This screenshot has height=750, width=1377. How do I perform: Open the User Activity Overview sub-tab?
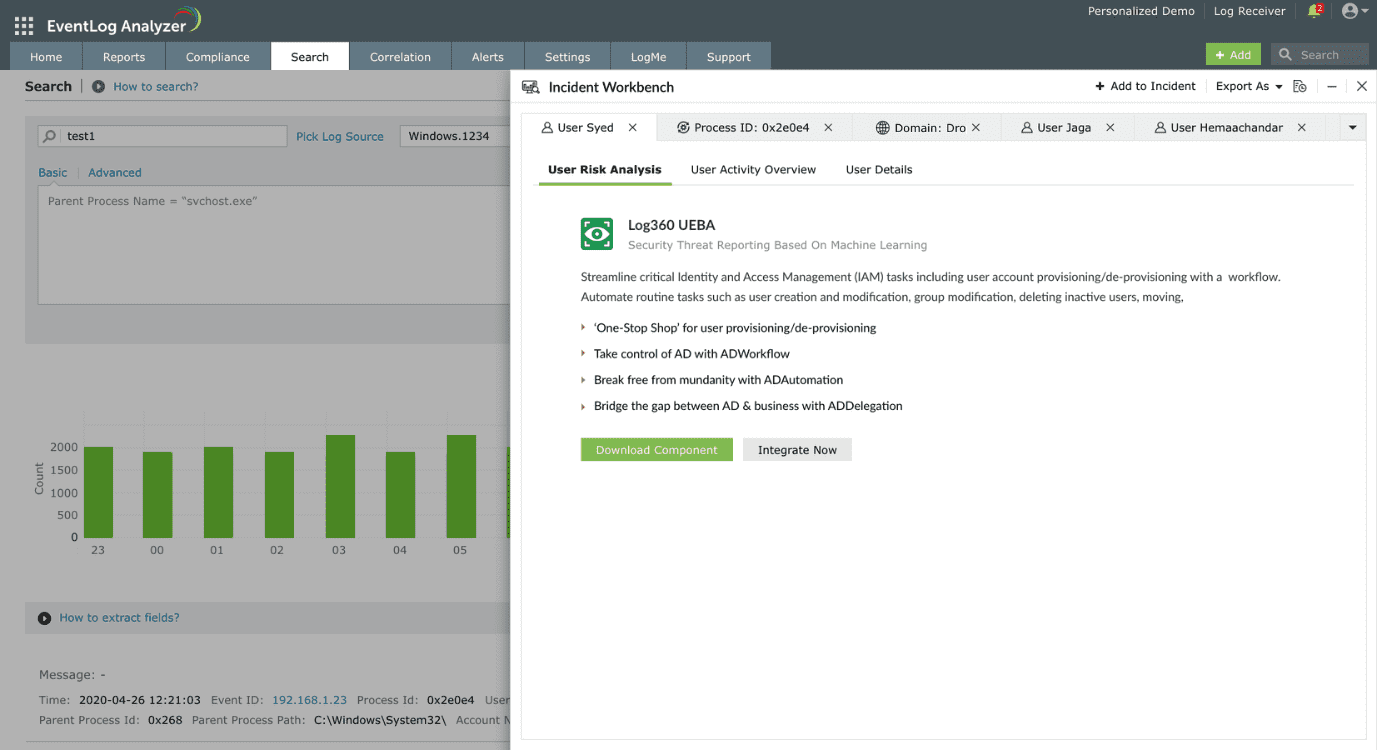tap(753, 170)
